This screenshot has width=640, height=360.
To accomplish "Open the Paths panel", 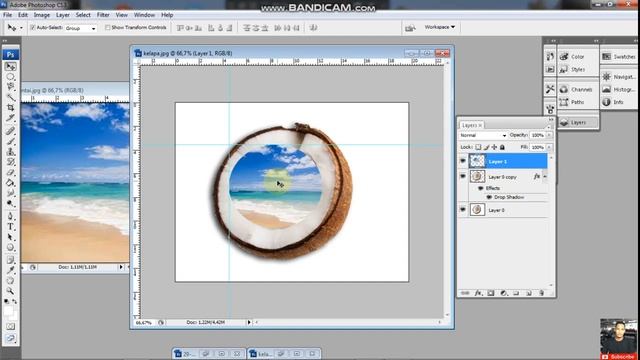I will tap(577, 102).
